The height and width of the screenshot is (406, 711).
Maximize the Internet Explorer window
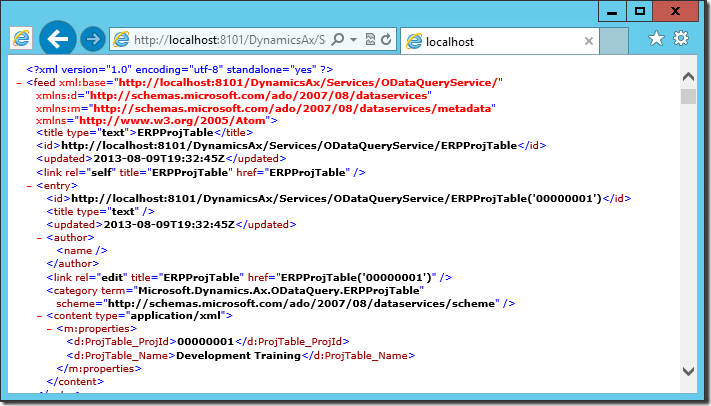pyautogui.click(x=640, y=11)
